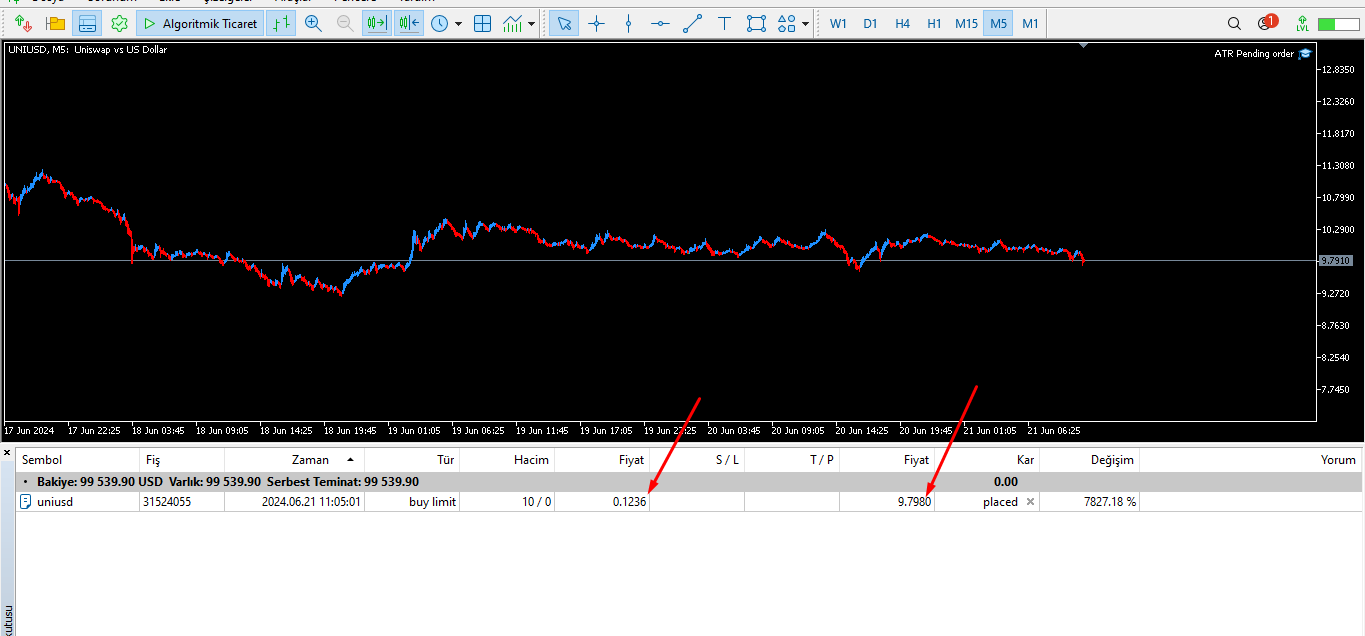Switch chart to W1 timeframe
The height and width of the screenshot is (636, 1365).
click(838, 23)
